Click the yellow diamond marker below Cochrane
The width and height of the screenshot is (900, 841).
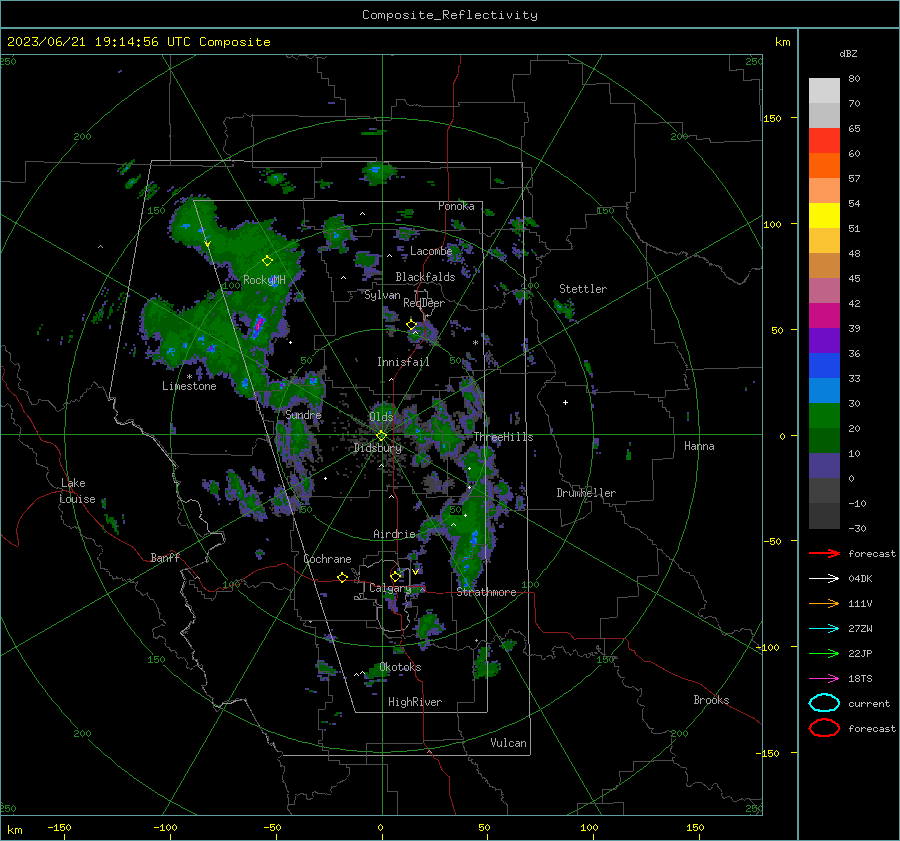pyautogui.click(x=342, y=577)
